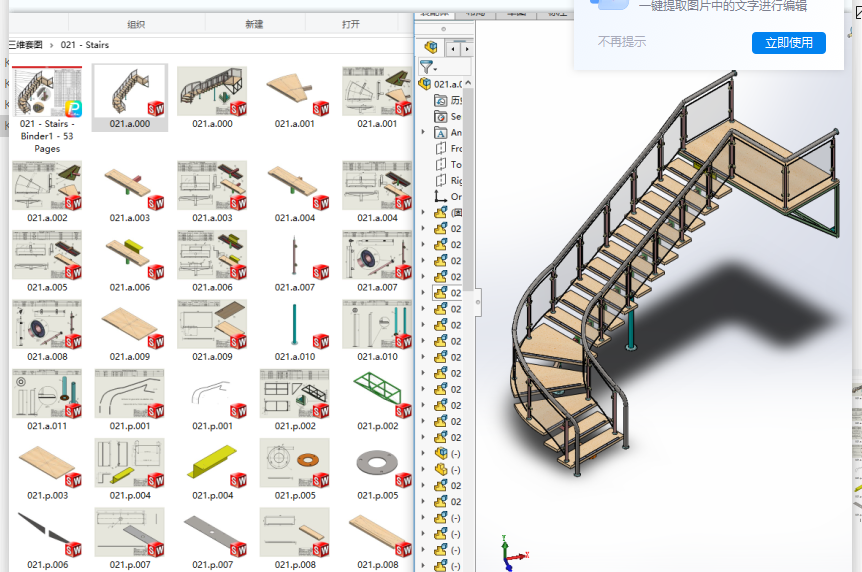Select the root 021.a.0 assembly node
862x572 pixels.
pos(441,84)
